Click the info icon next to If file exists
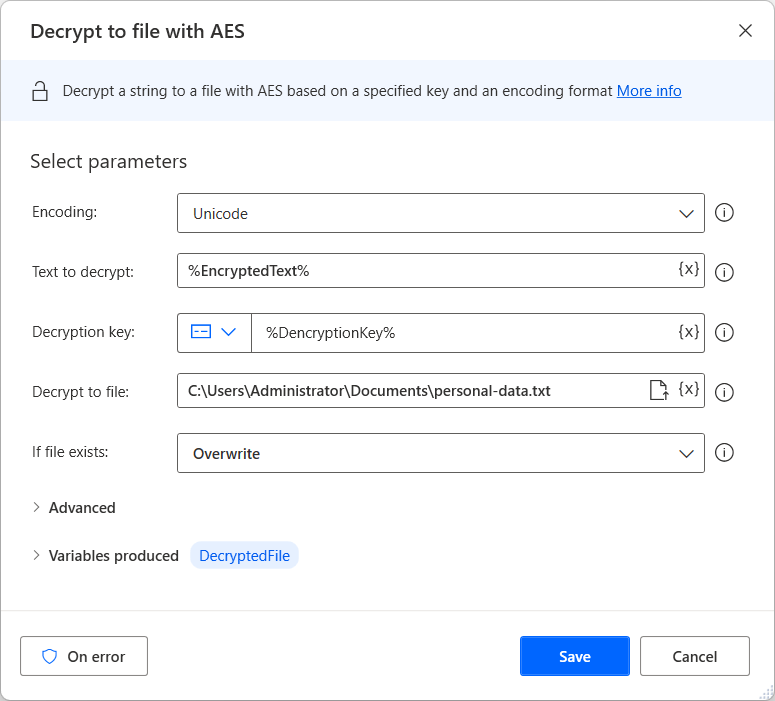The height and width of the screenshot is (701, 775). (725, 452)
